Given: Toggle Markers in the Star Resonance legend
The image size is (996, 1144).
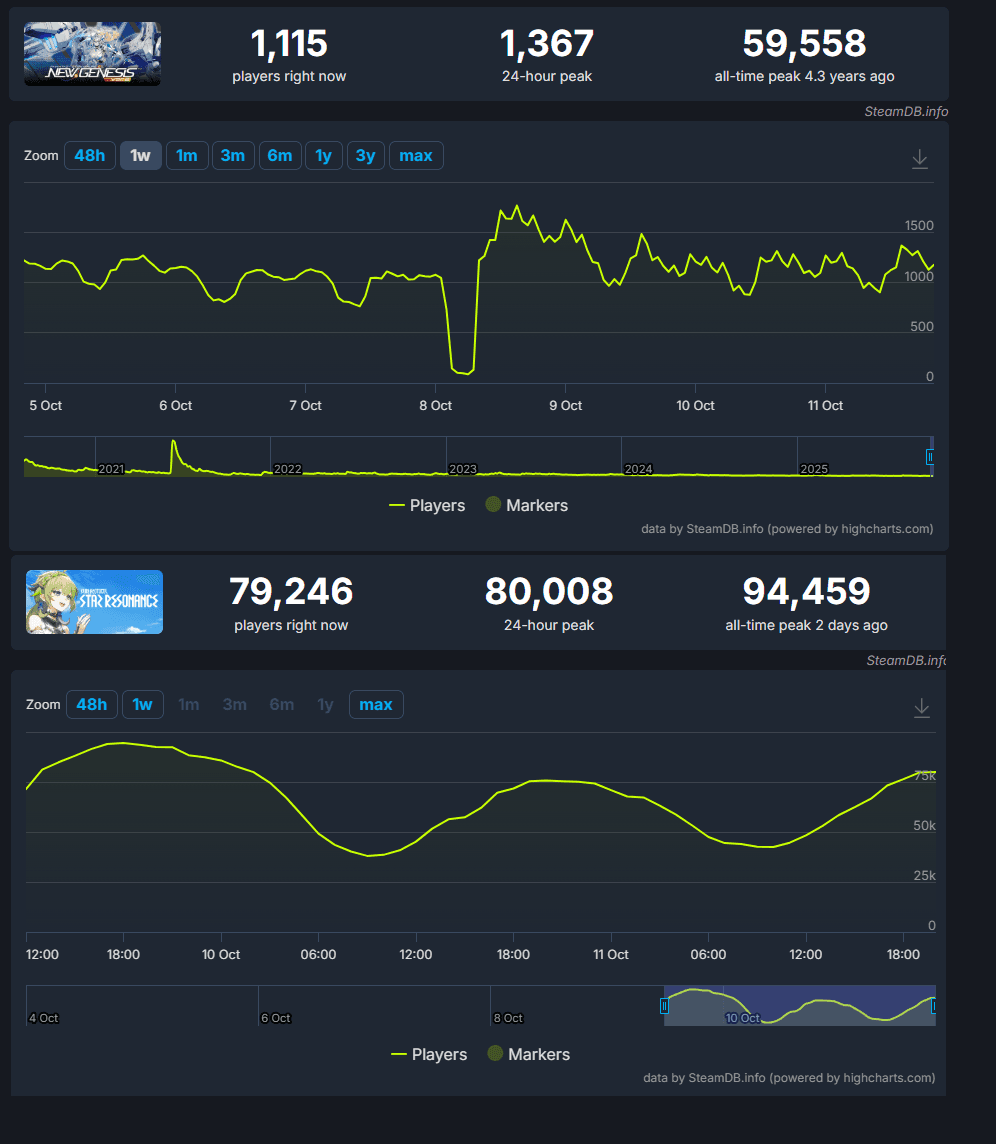Looking at the screenshot, I should pyautogui.click(x=528, y=1054).
